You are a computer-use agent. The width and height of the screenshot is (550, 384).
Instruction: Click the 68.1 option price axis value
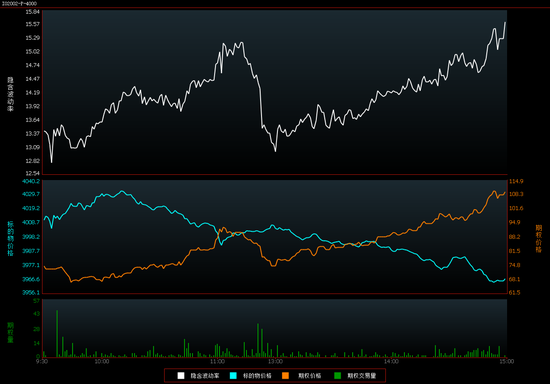click(x=515, y=279)
